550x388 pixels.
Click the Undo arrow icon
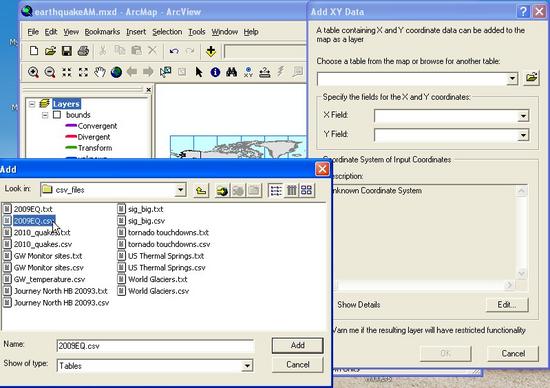[x=174, y=51]
